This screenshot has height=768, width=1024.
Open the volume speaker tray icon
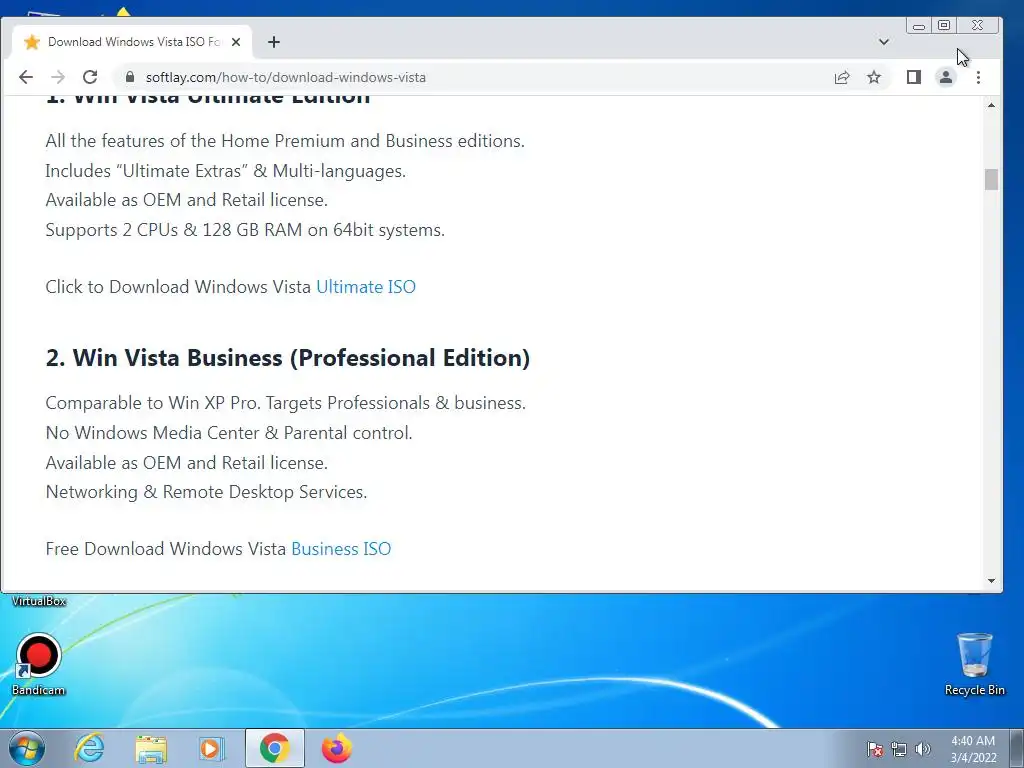pyautogui.click(x=922, y=749)
